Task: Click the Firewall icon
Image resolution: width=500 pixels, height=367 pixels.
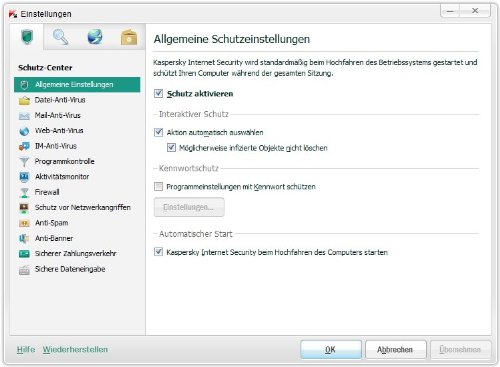Action: [x=24, y=192]
